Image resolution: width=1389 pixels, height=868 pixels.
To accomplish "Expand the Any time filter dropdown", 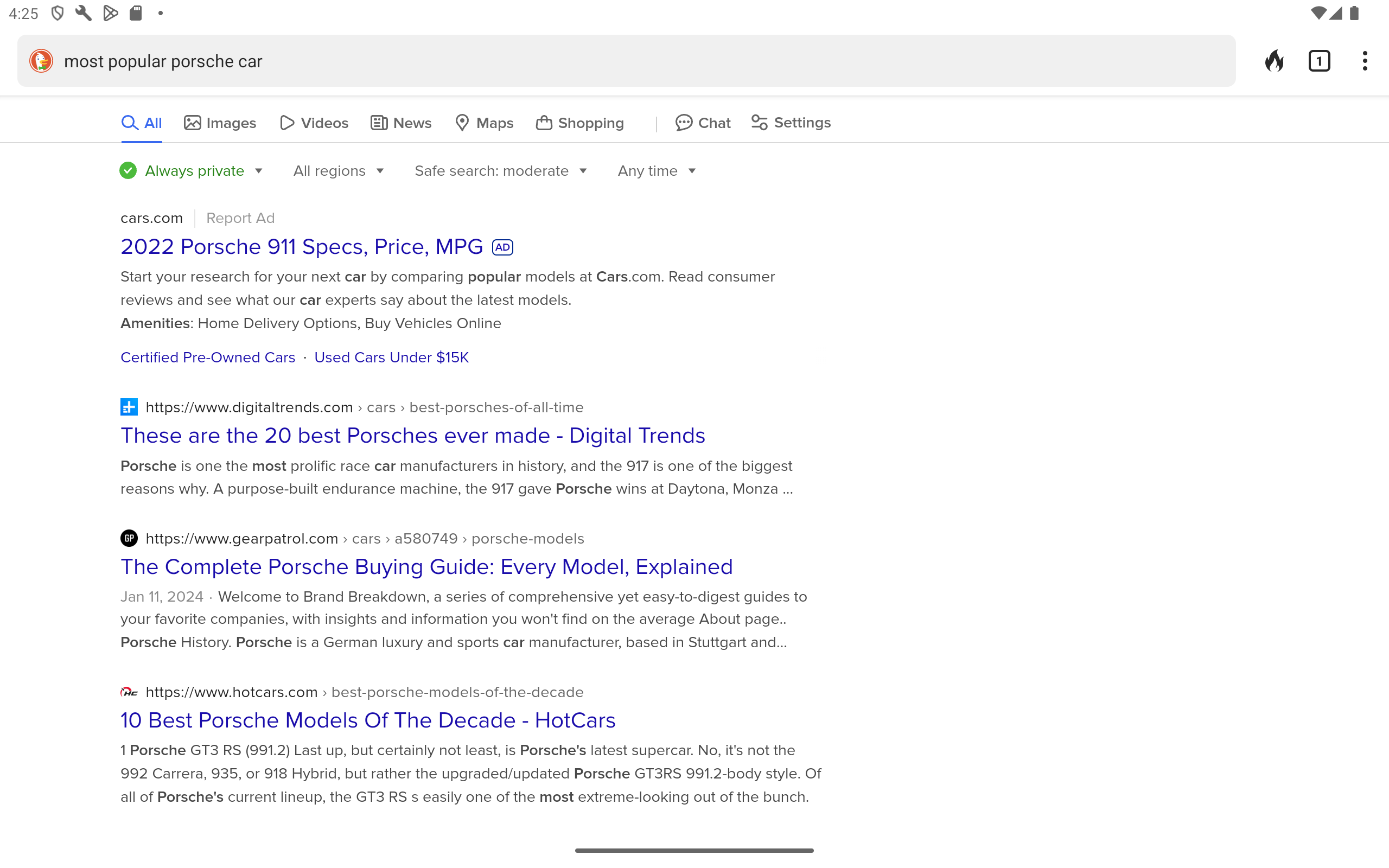I will point(657,170).
